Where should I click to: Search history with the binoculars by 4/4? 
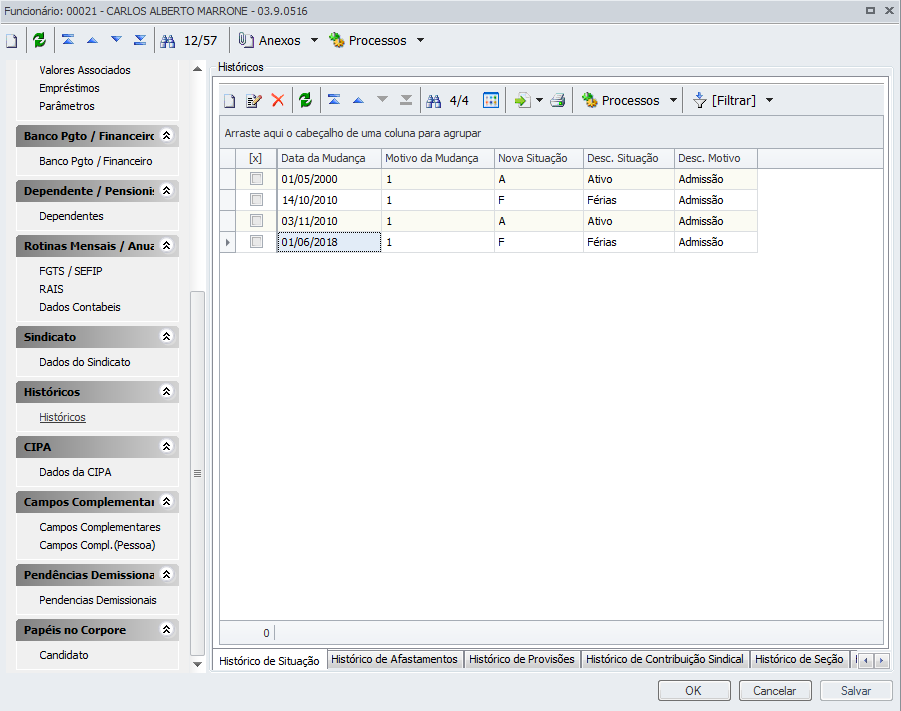434,101
